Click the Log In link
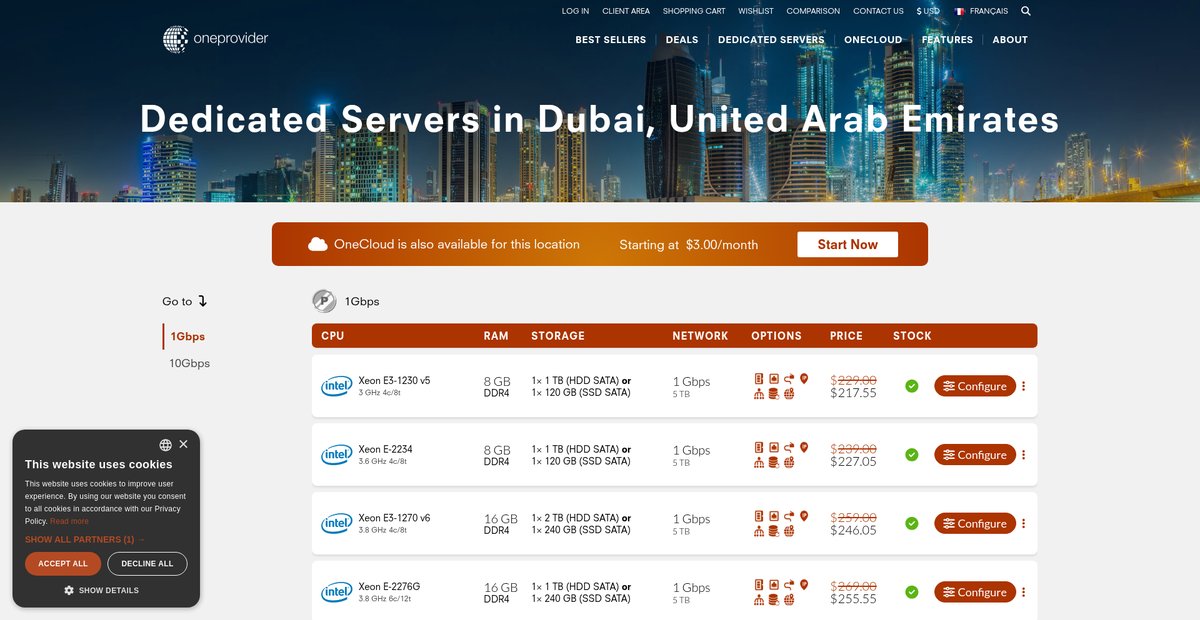Viewport: 1200px width, 620px height. [575, 11]
